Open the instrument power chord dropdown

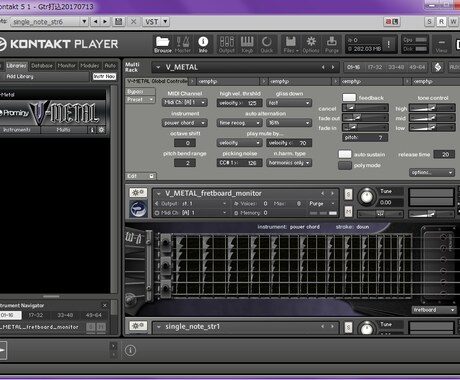[x=185, y=123]
